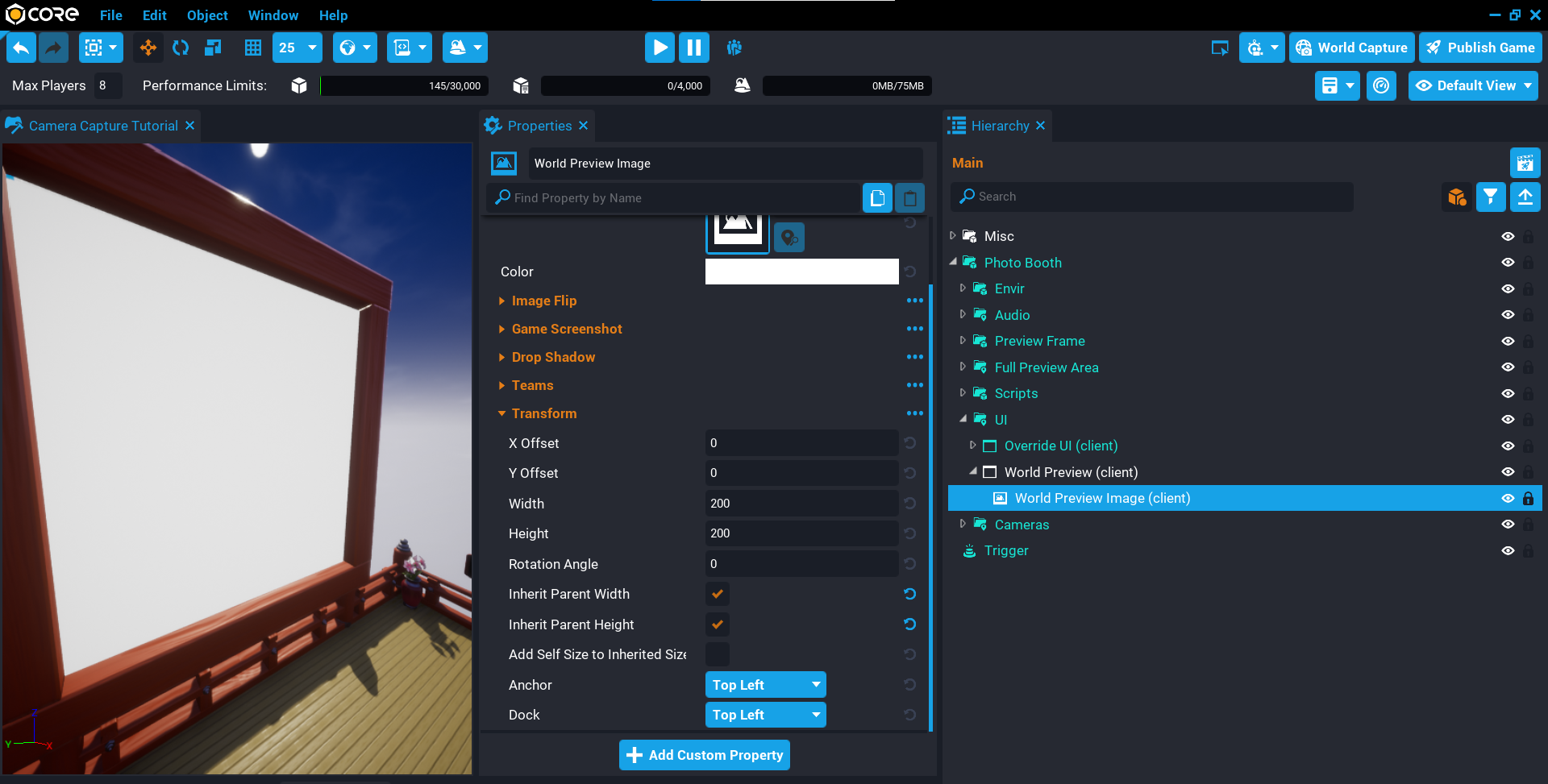This screenshot has height=784, width=1548.
Task: Click the Pause preview icon
Action: pos(693,48)
